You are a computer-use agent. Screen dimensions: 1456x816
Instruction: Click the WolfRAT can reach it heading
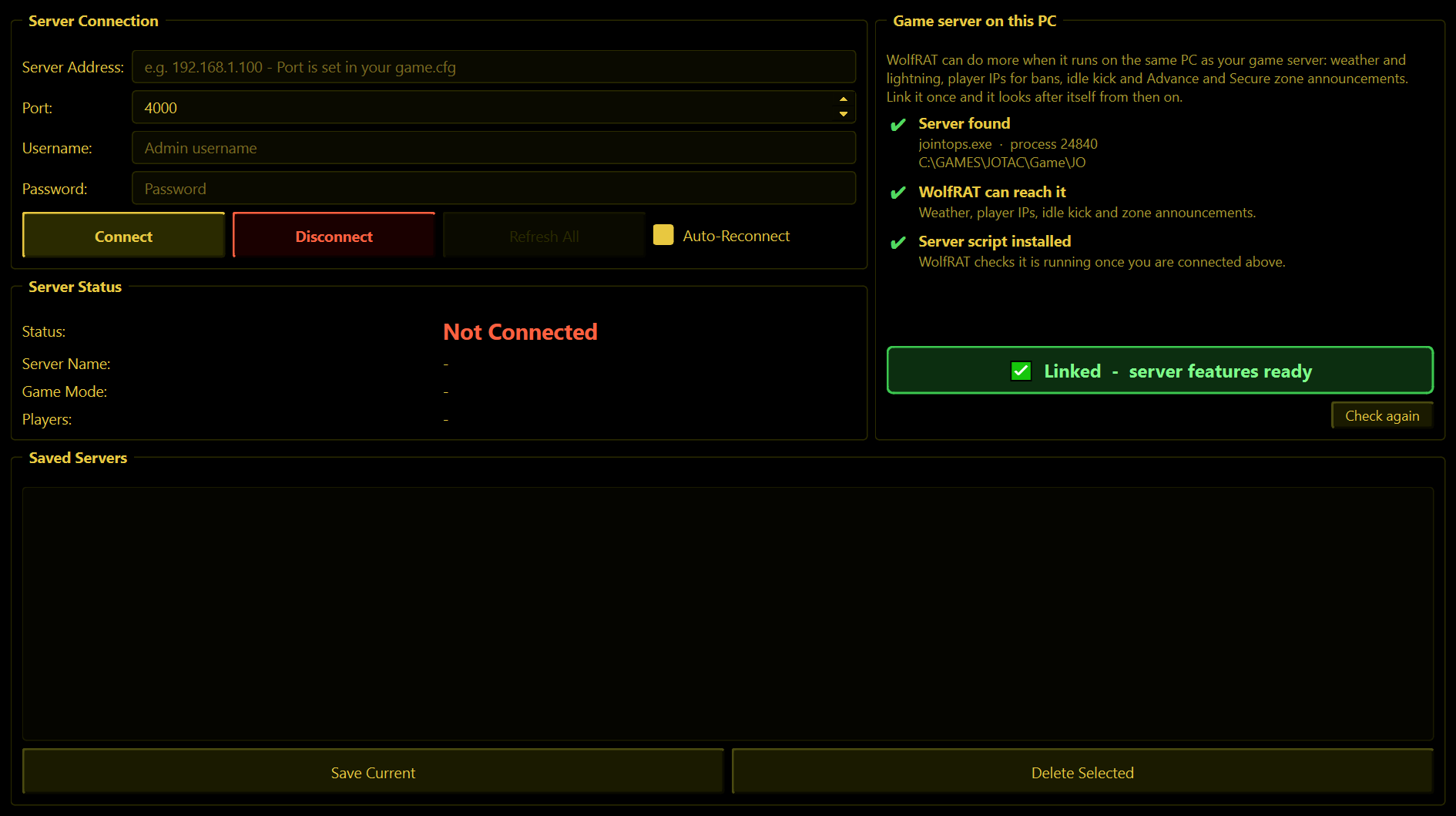[x=992, y=192]
